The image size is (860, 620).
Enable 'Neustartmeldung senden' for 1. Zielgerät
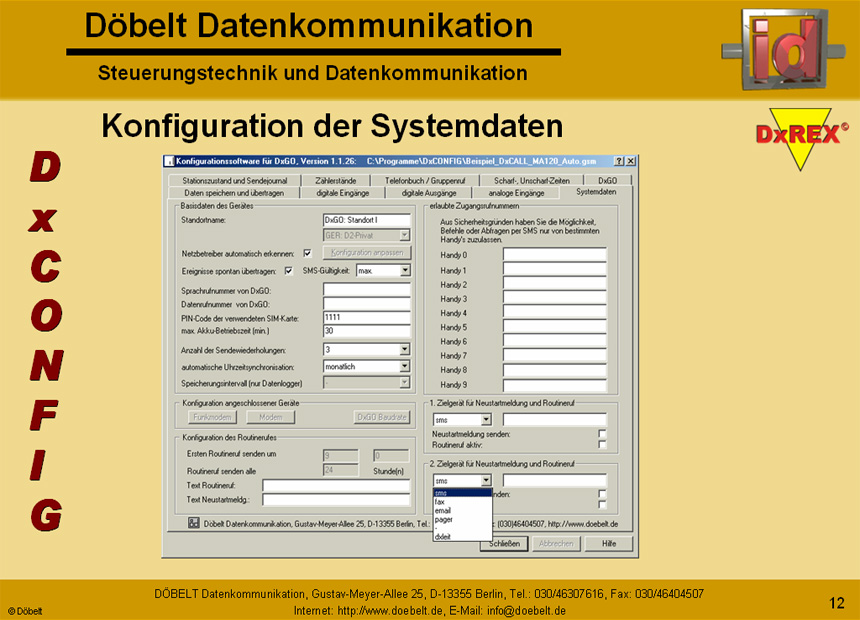[x=602, y=434]
